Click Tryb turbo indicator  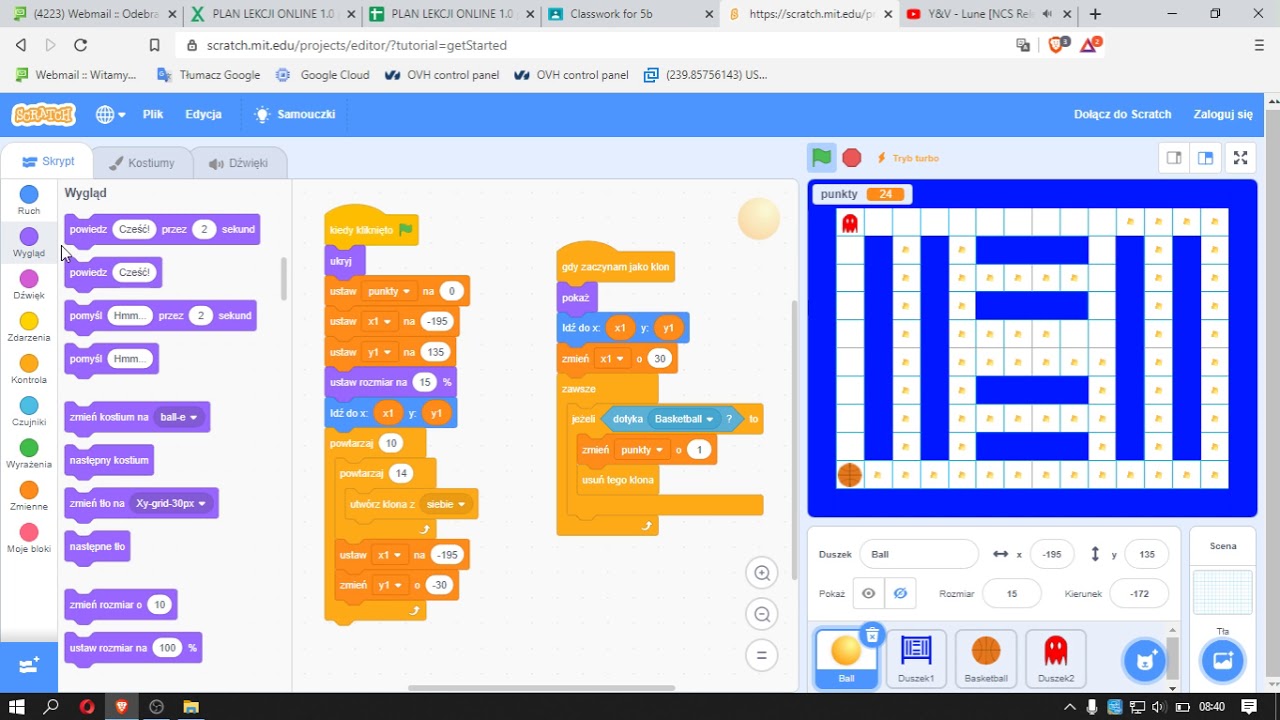point(908,158)
